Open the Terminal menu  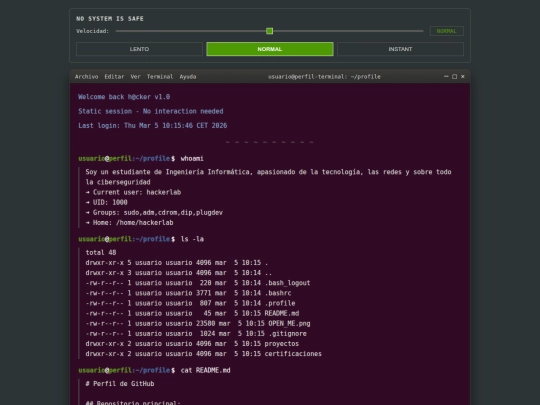click(160, 76)
